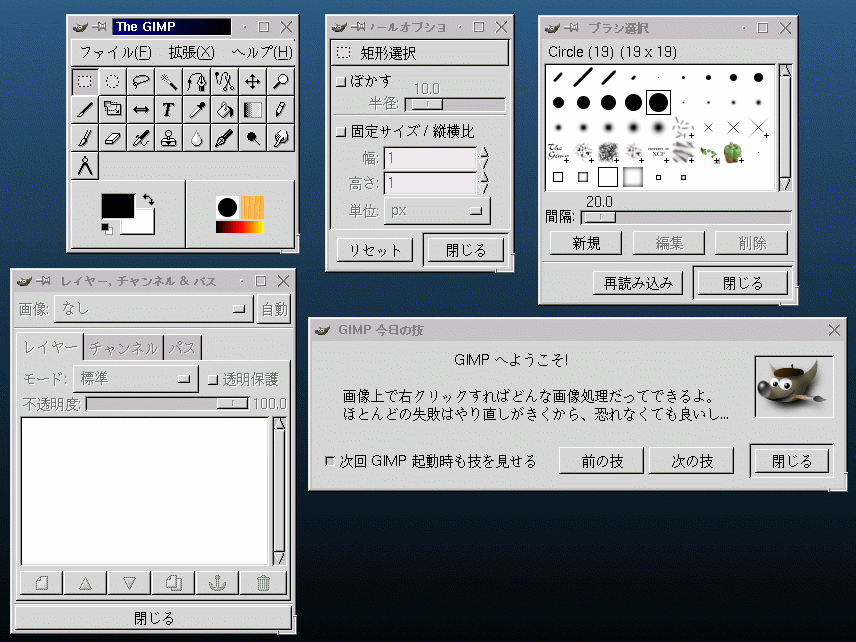Raise layer with up triangle button
The width and height of the screenshot is (856, 642).
85,583
